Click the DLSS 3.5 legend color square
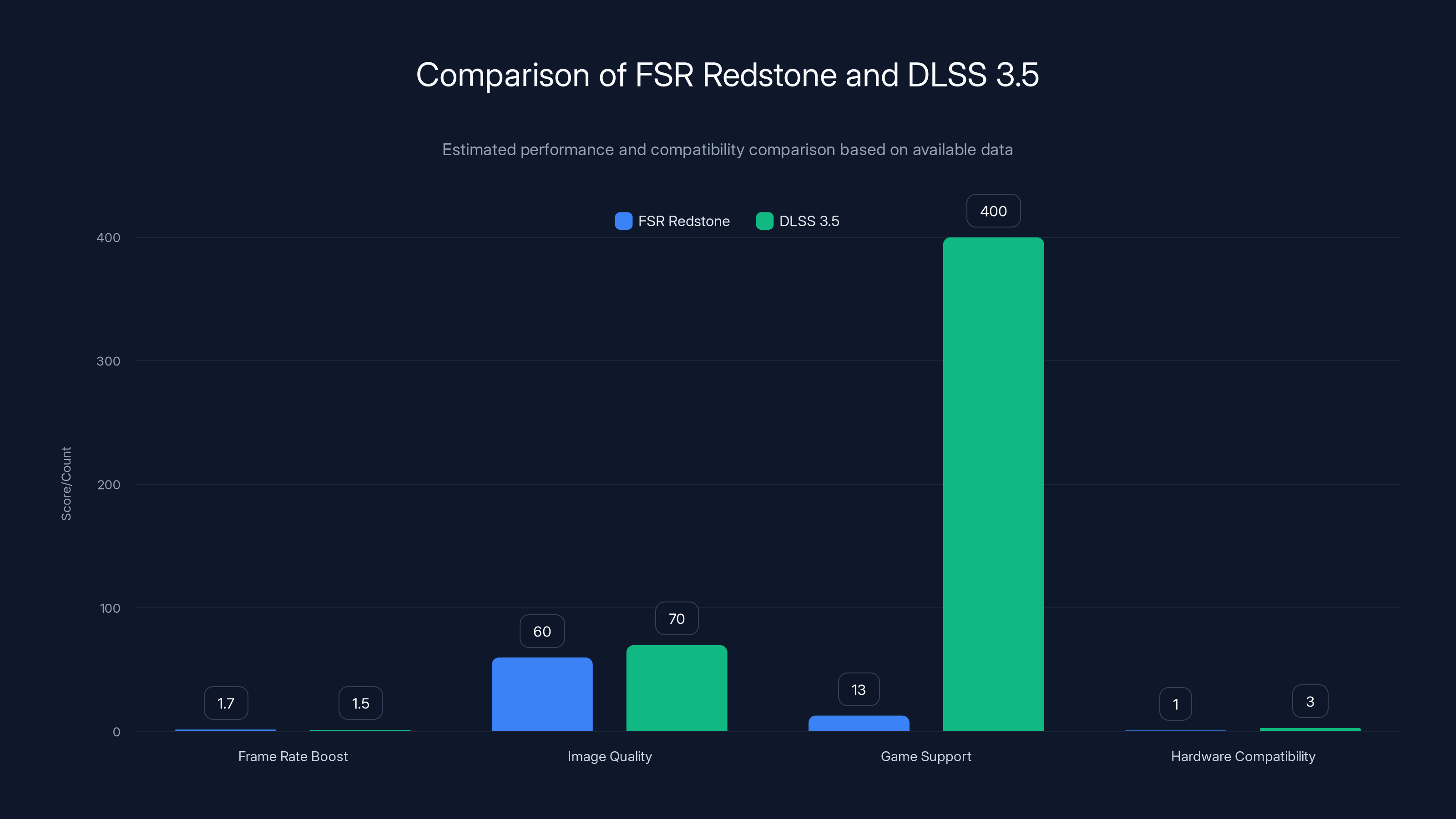Viewport: 1456px width, 819px height. (x=765, y=221)
